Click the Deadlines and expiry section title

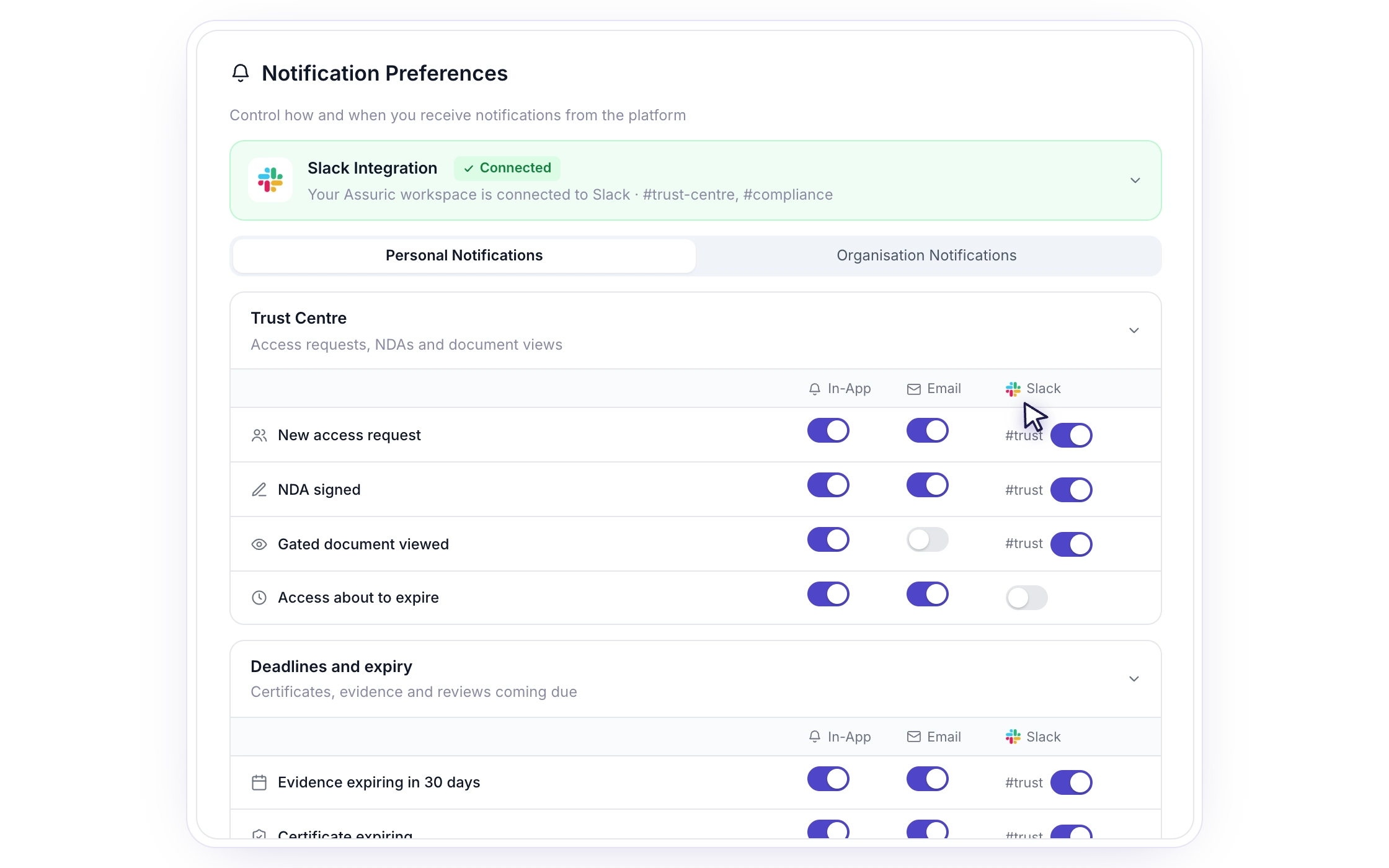(331, 666)
